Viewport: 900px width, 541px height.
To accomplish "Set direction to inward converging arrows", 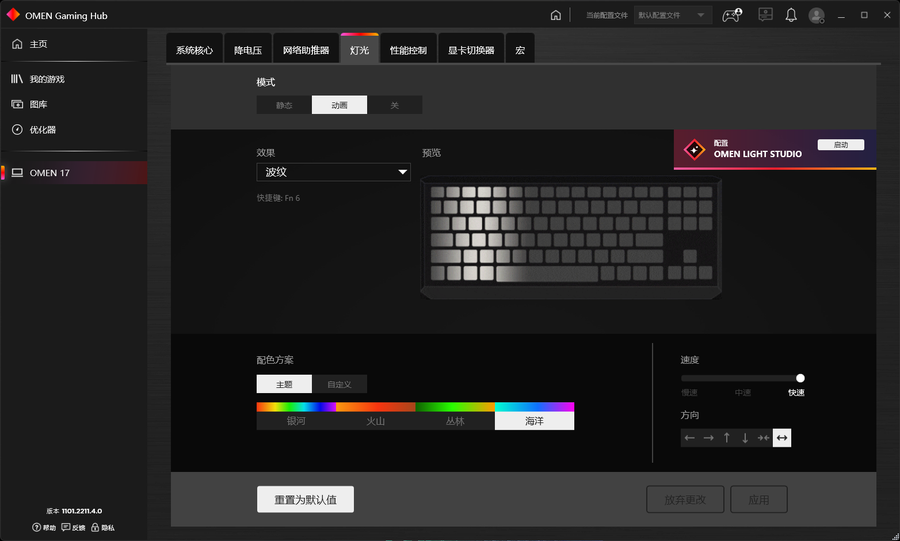I will (763, 438).
